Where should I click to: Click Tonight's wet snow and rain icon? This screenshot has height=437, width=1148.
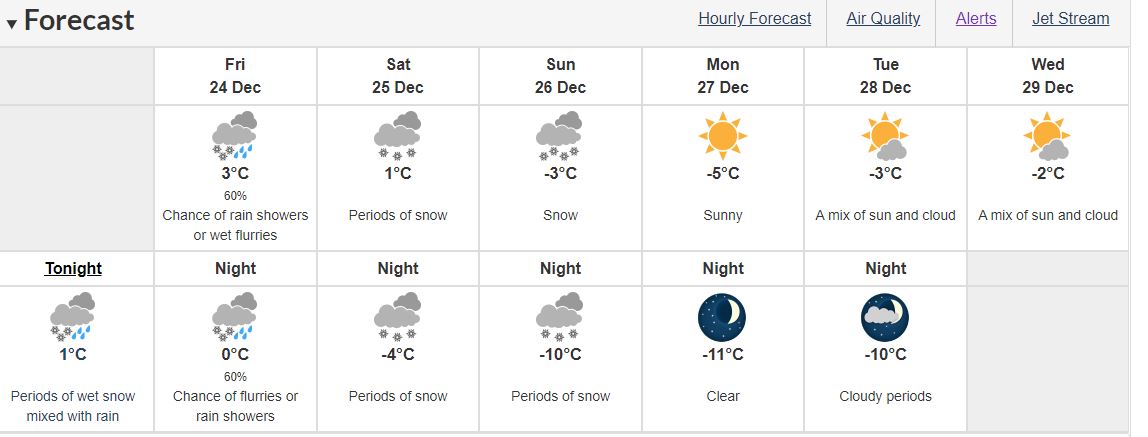pos(73,317)
